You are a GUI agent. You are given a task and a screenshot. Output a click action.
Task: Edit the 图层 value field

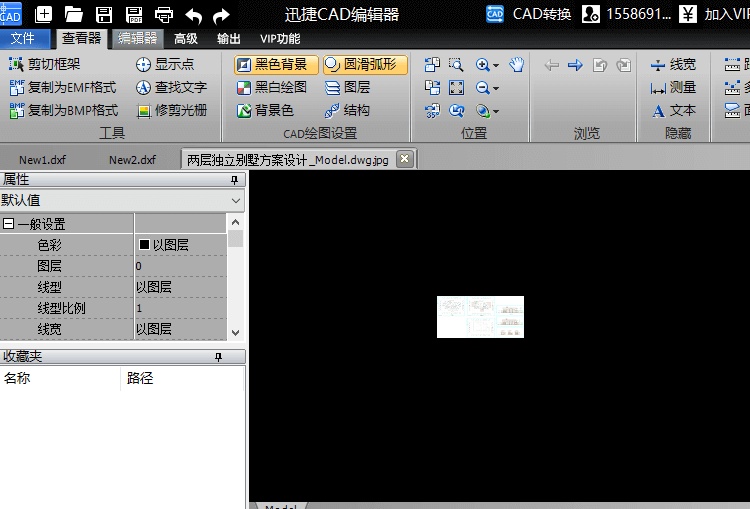[x=181, y=266]
